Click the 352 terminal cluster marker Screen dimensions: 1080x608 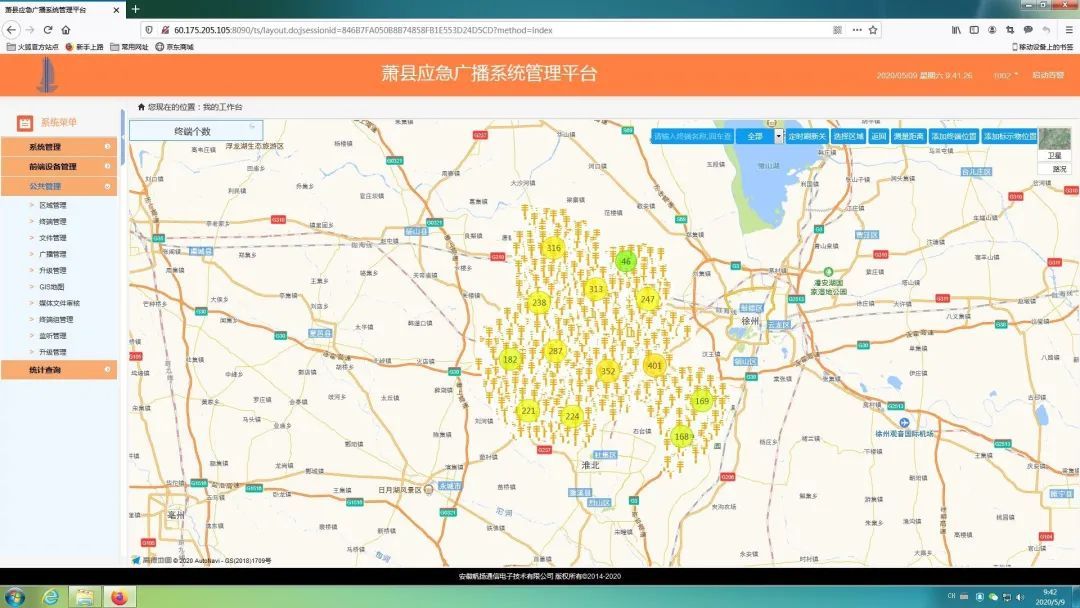(x=607, y=371)
